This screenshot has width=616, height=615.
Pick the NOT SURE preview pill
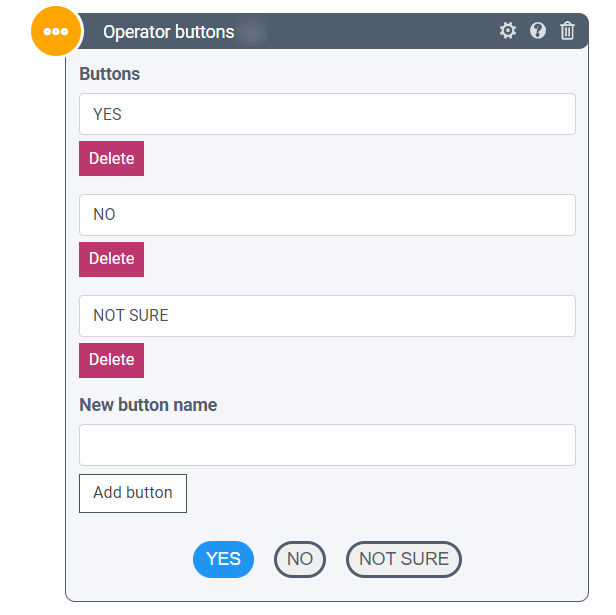[404, 559]
